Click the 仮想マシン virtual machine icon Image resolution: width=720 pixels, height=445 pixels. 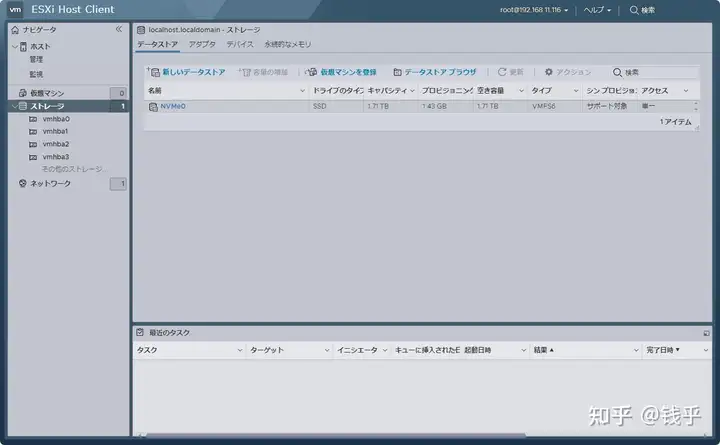point(22,93)
